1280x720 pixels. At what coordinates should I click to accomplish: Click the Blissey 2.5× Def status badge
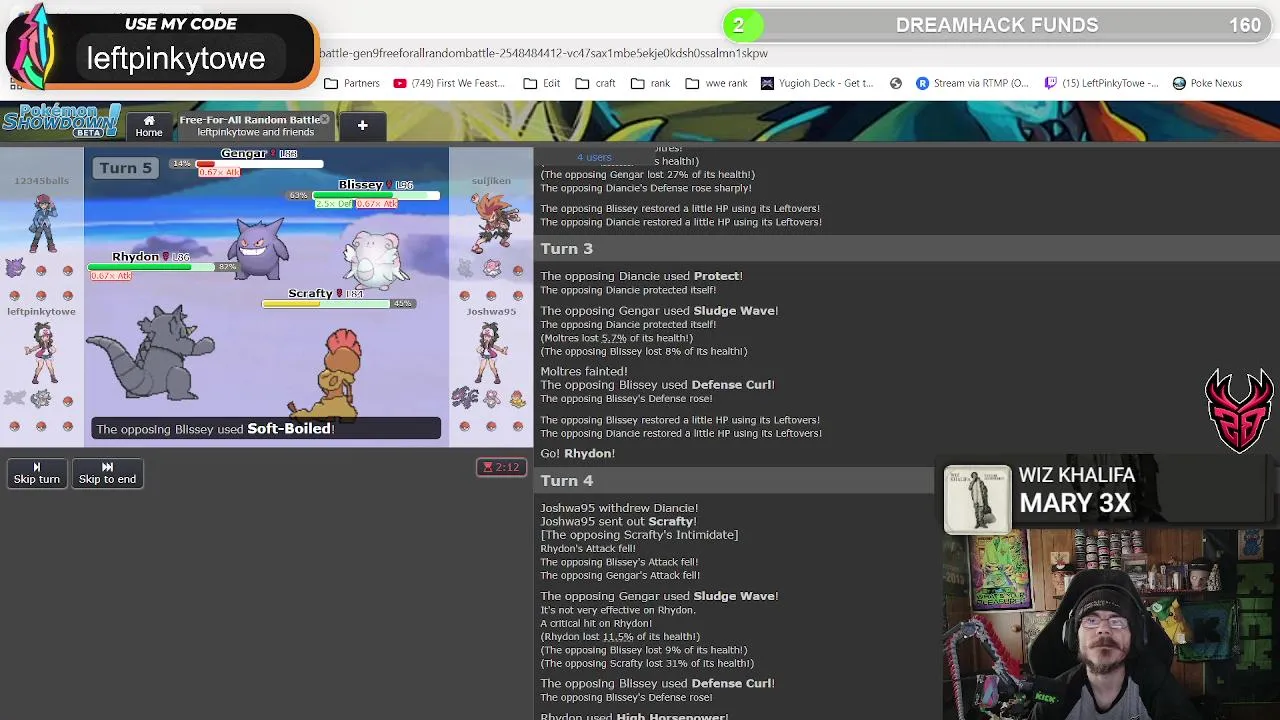pyautogui.click(x=335, y=204)
